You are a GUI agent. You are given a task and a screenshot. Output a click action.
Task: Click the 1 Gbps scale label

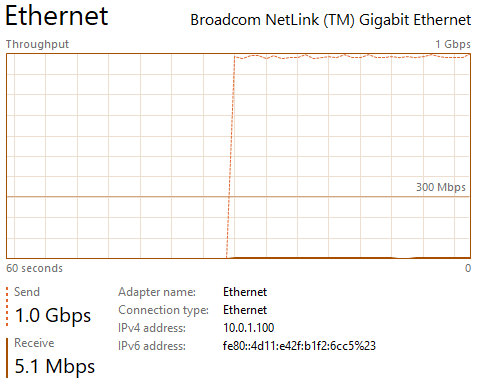[x=453, y=44]
